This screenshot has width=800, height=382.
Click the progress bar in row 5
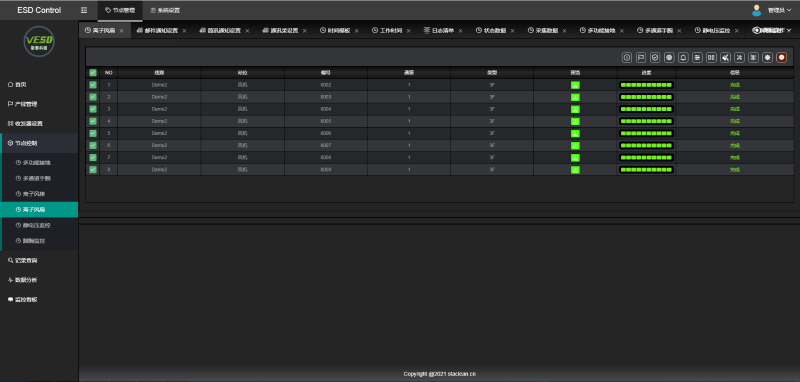tap(646, 133)
